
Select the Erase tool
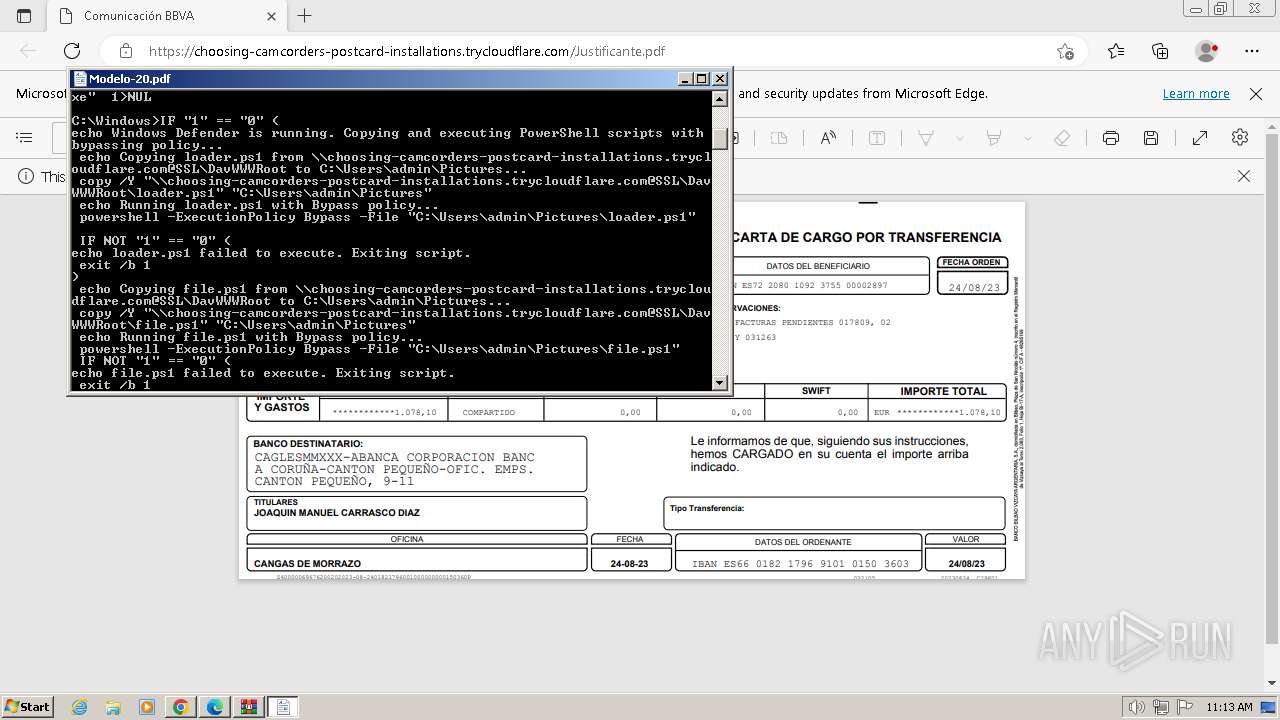click(x=1062, y=138)
